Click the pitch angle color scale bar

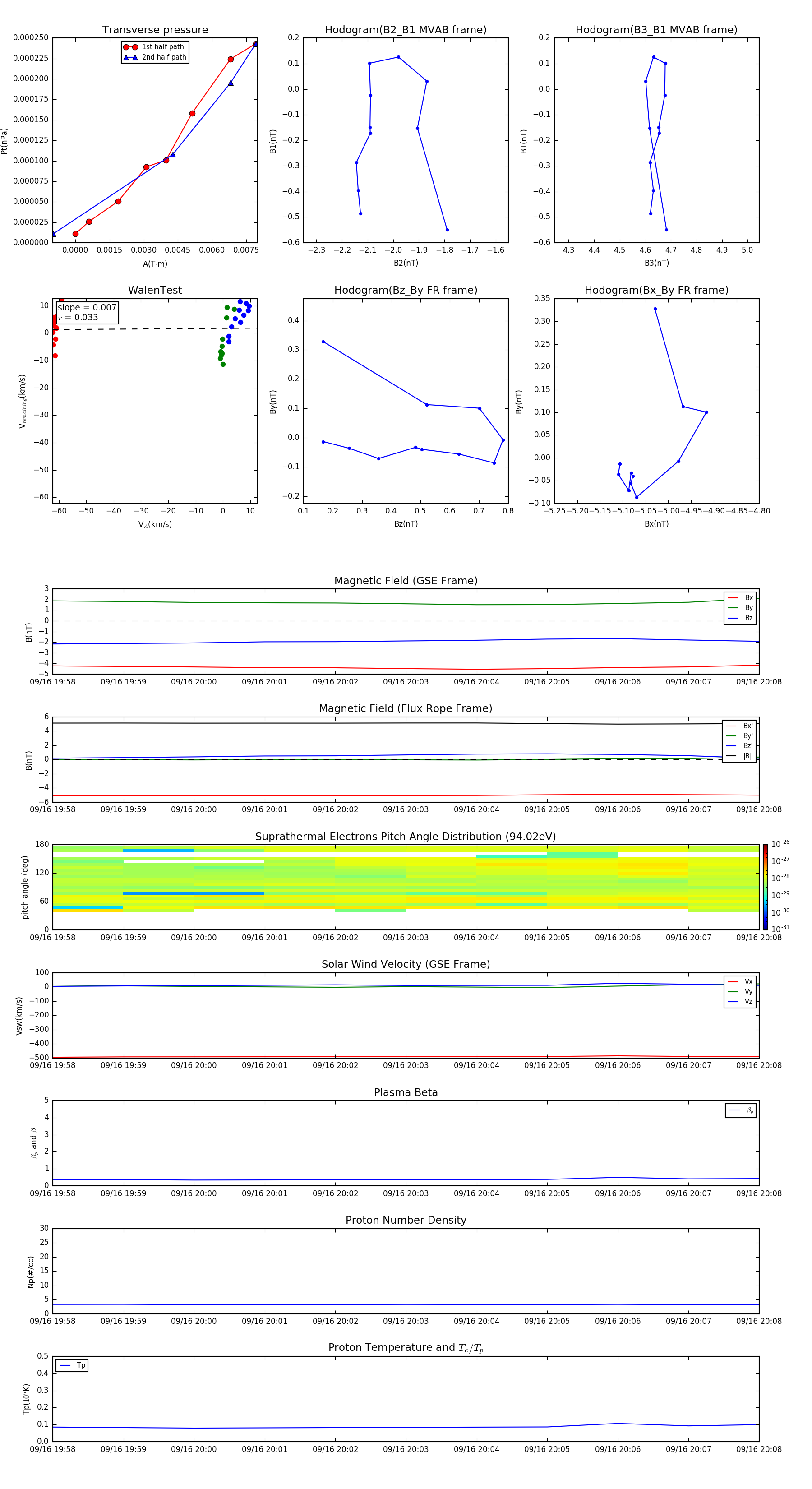[x=765, y=887]
